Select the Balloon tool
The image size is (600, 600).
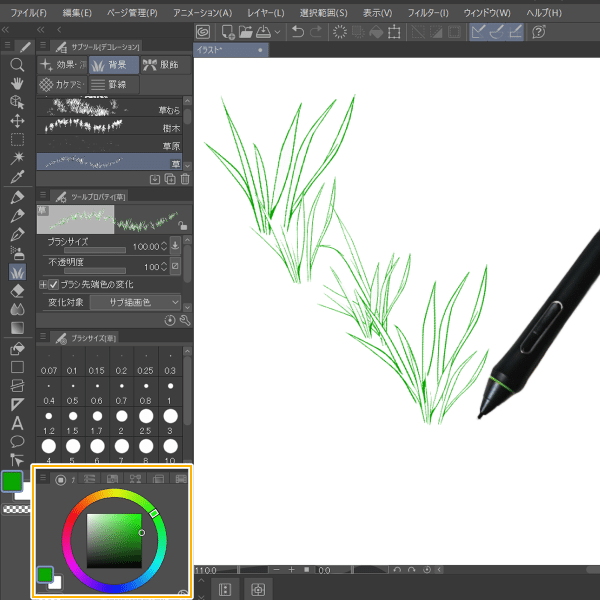[17, 442]
